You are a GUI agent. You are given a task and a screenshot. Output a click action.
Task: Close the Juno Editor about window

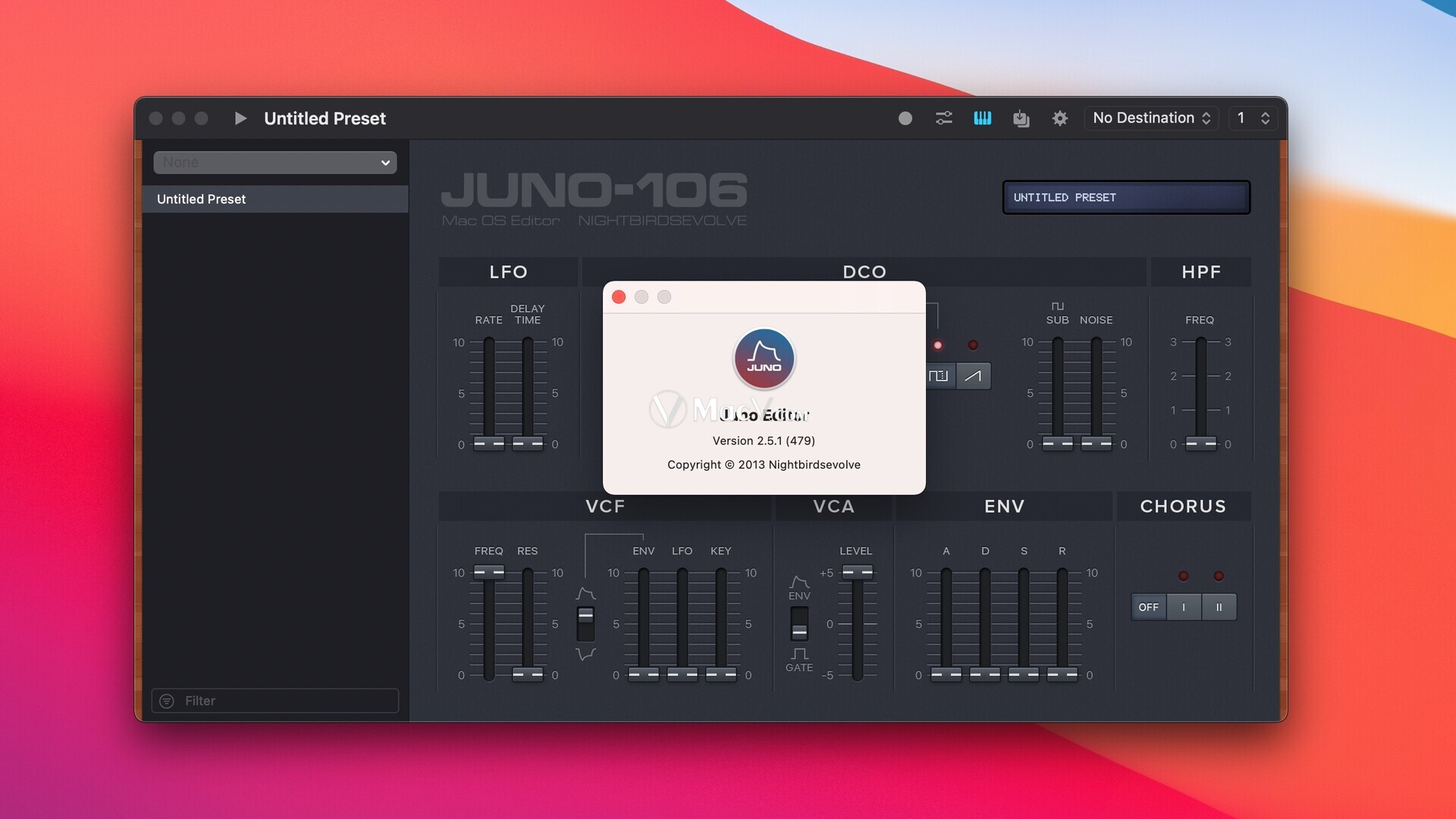pos(618,297)
